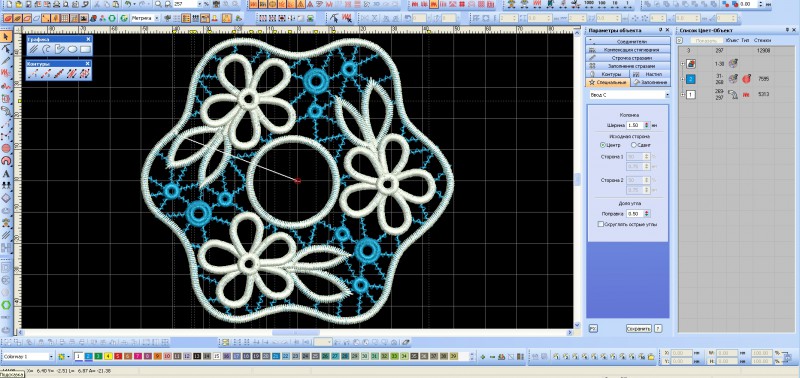
Task: Click the red stitch-edit cursor icon
Action: pos(347,18)
